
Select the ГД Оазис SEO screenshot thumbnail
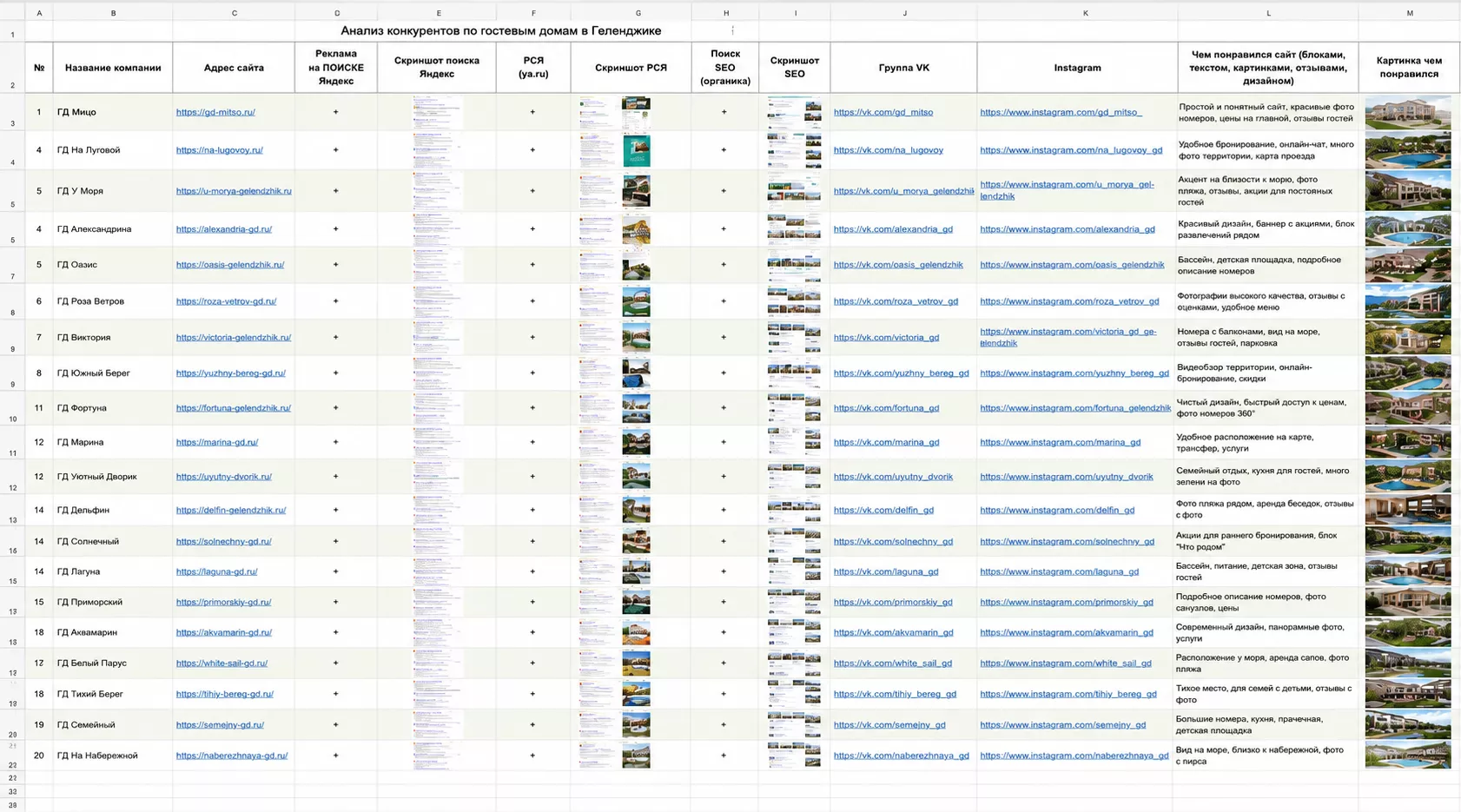coord(794,265)
